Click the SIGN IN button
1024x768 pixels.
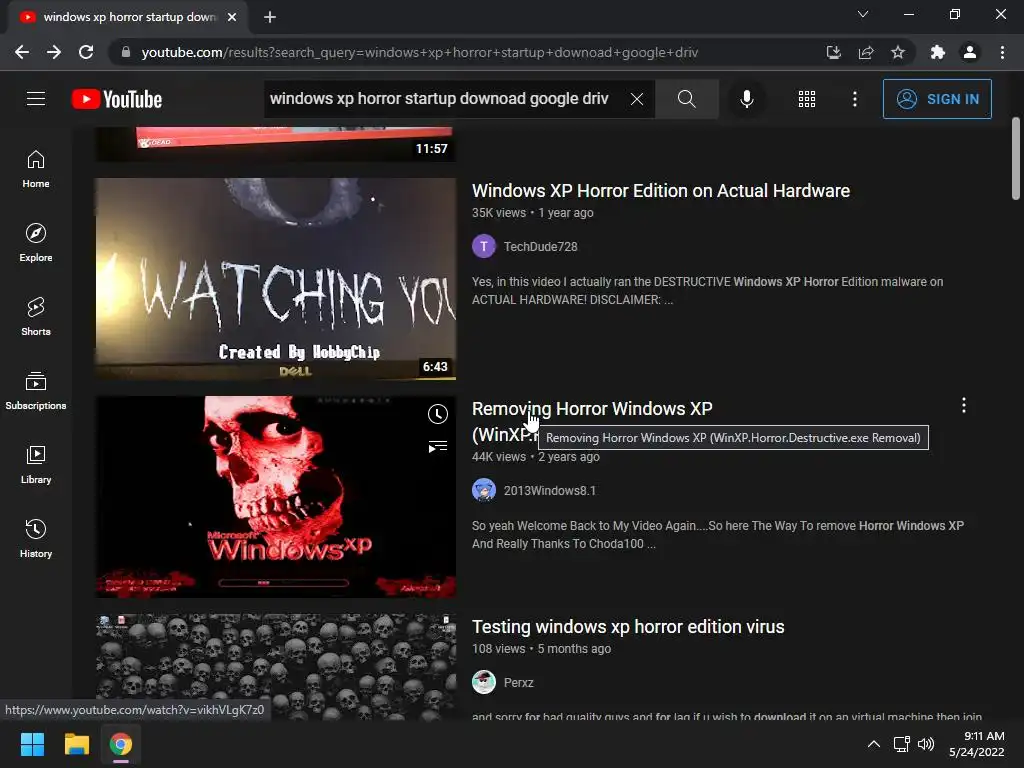coord(937,99)
